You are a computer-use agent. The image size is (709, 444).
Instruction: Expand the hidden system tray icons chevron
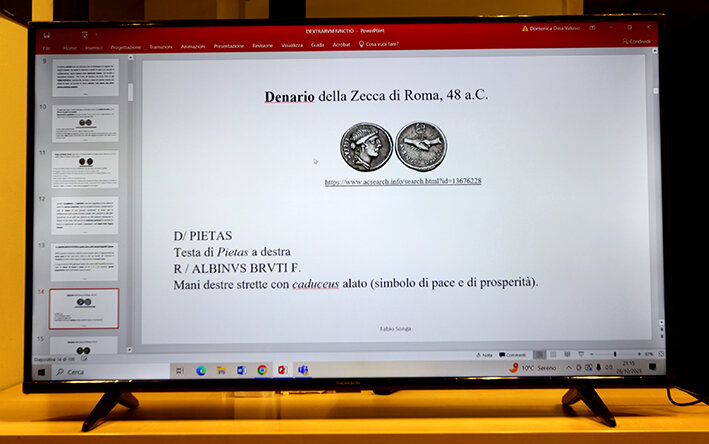569,368
